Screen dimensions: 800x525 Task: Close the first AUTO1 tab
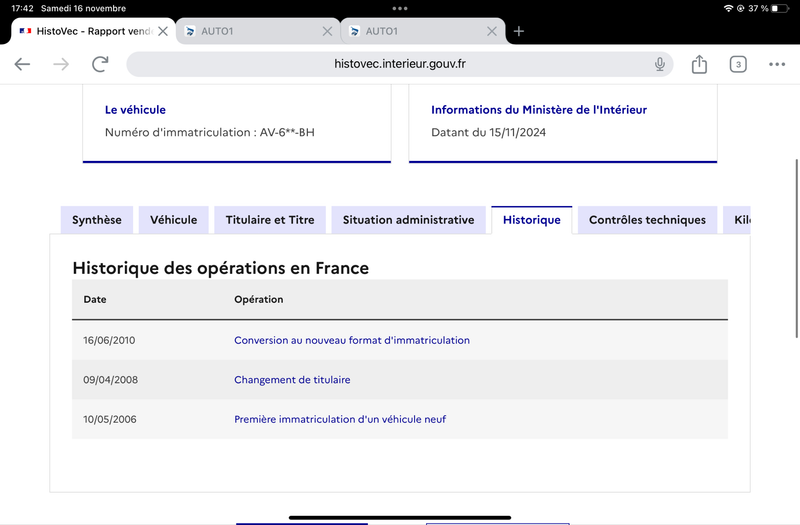tap(328, 31)
